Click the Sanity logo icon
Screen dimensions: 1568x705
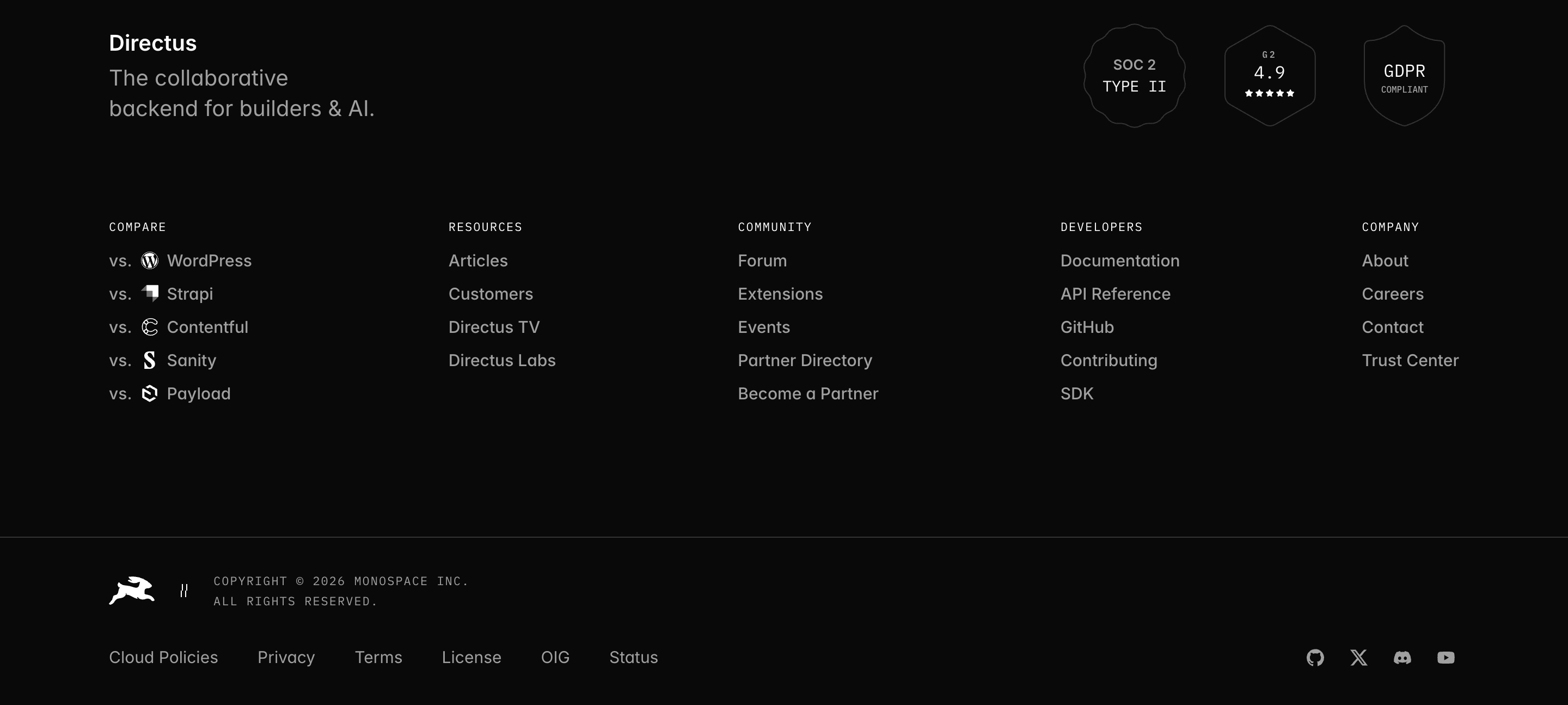pyautogui.click(x=150, y=360)
